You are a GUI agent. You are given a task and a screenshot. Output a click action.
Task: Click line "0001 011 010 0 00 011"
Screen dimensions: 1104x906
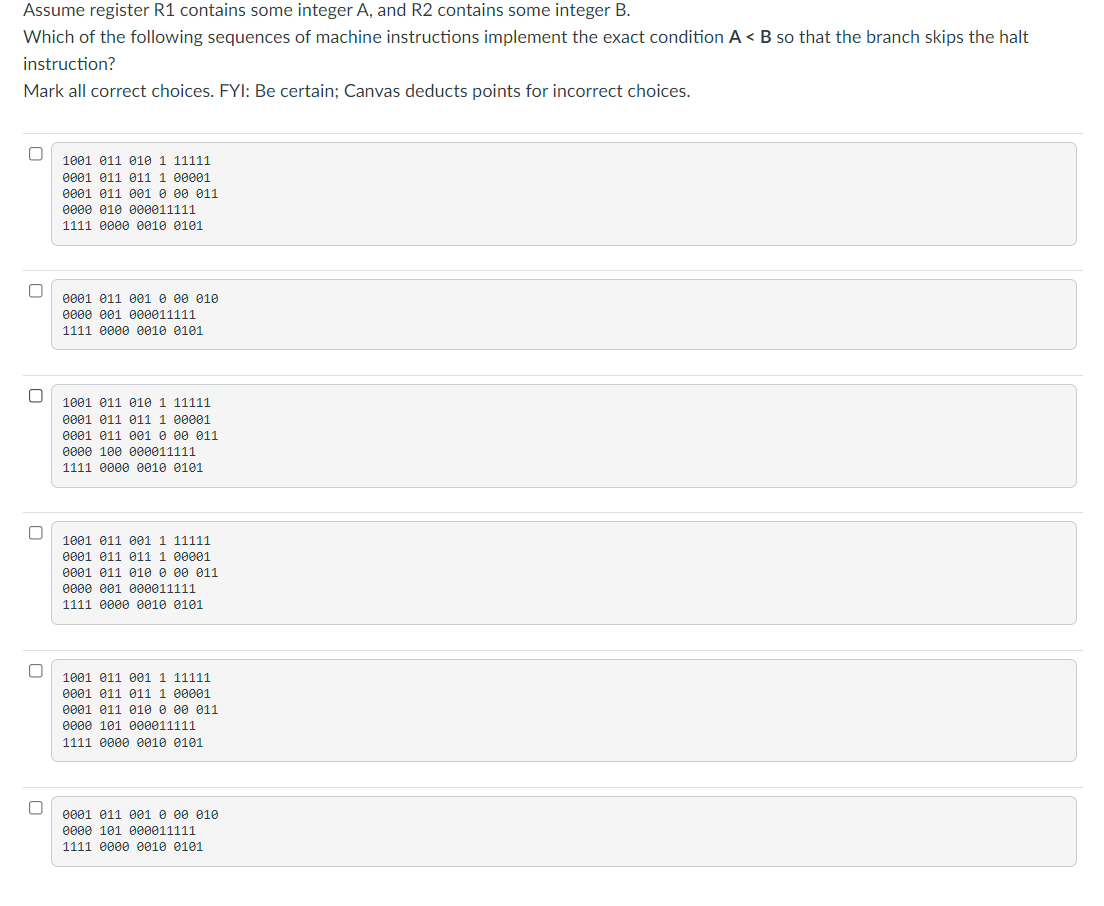141,572
